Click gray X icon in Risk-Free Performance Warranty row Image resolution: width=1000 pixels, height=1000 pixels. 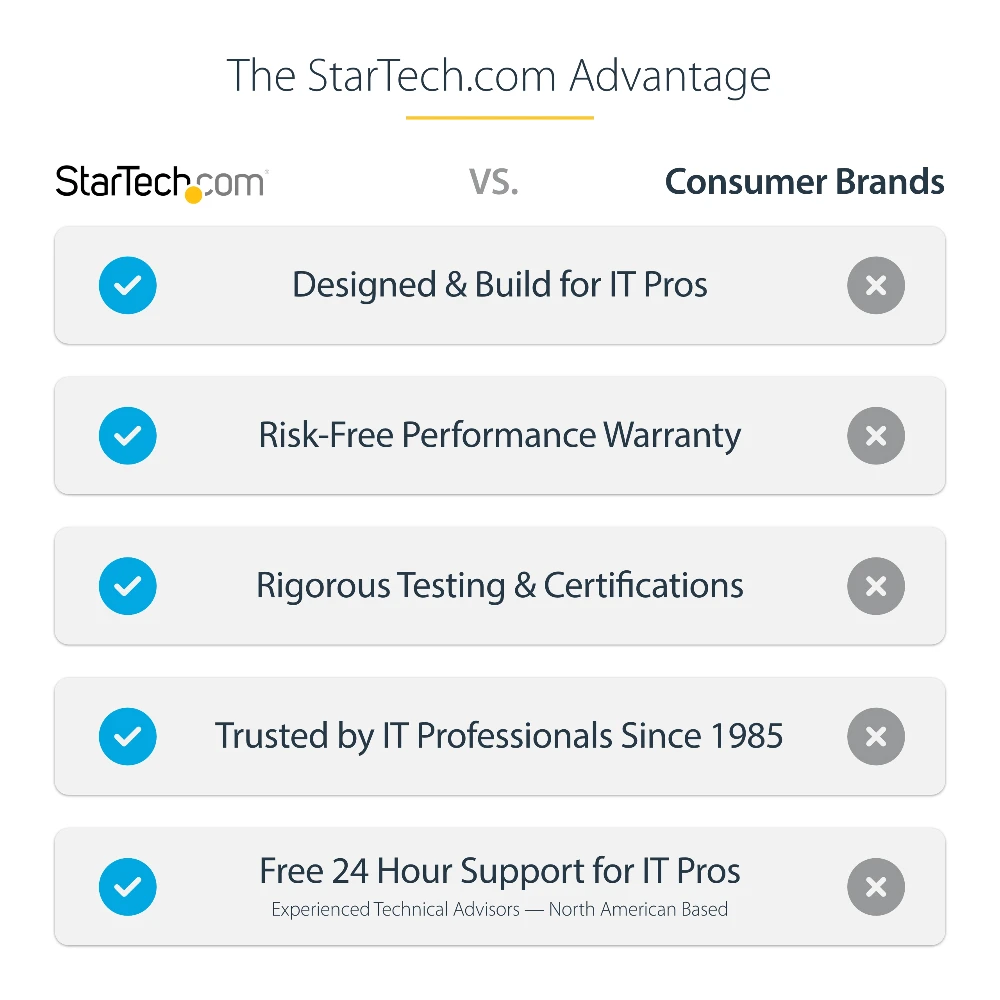tap(875, 436)
